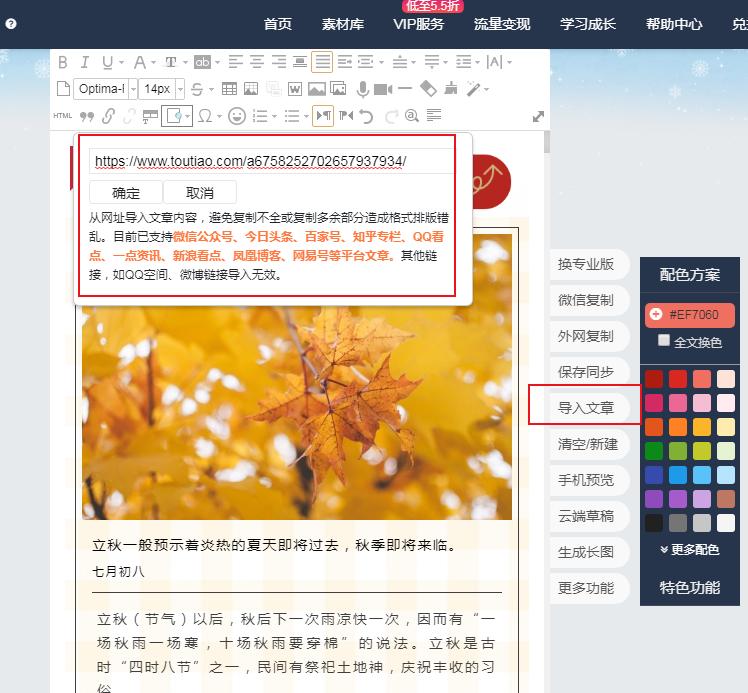Open the VIP服务 menu

pyautogui.click(x=418, y=24)
